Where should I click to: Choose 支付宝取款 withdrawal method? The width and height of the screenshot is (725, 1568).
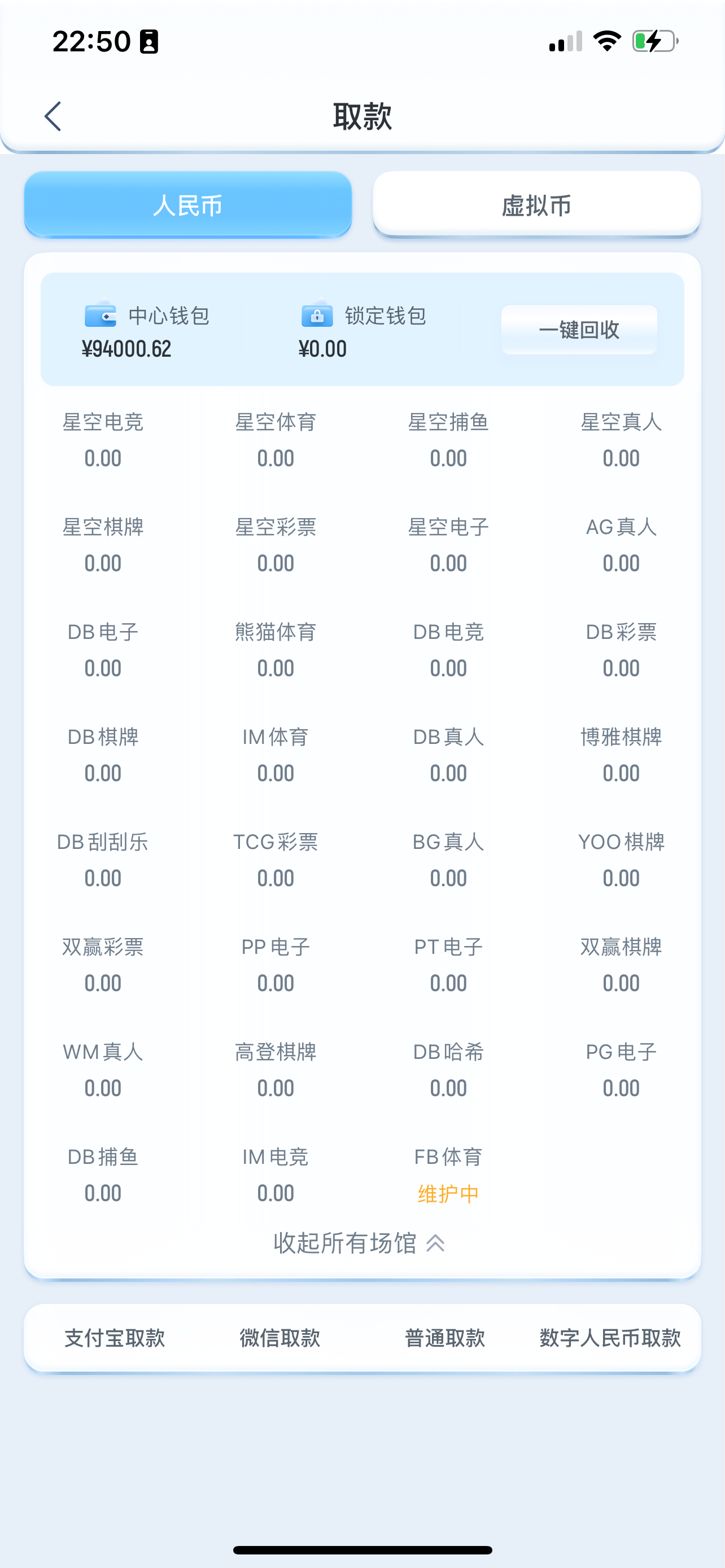pyautogui.click(x=115, y=1337)
